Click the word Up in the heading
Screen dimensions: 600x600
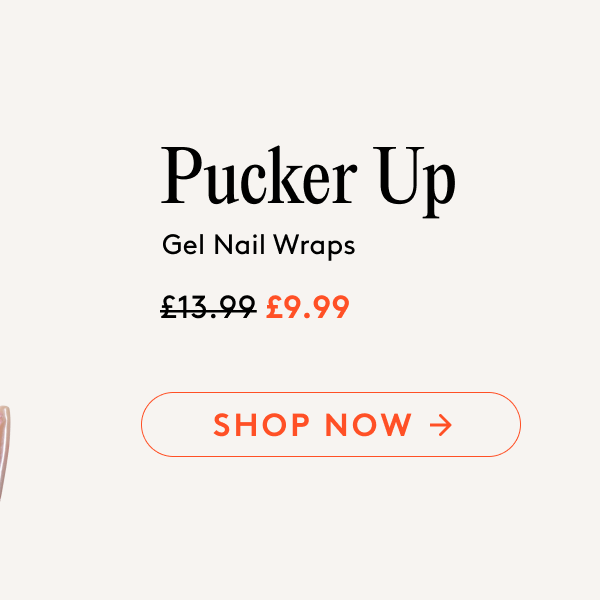[x=414, y=182]
